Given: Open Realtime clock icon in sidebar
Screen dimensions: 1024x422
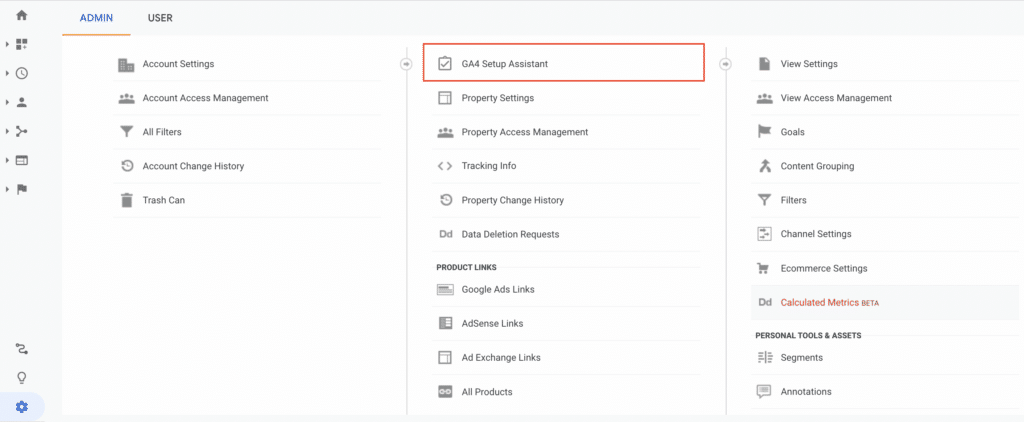Looking at the screenshot, I should (x=22, y=73).
